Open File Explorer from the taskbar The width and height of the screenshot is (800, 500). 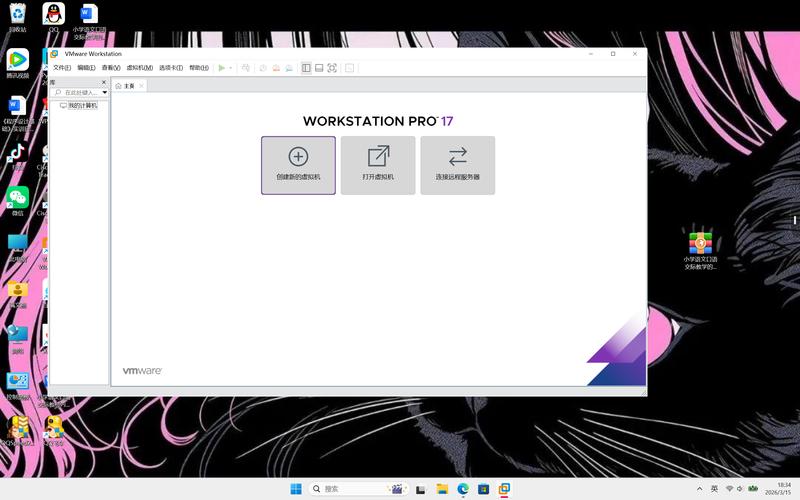coord(442,489)
